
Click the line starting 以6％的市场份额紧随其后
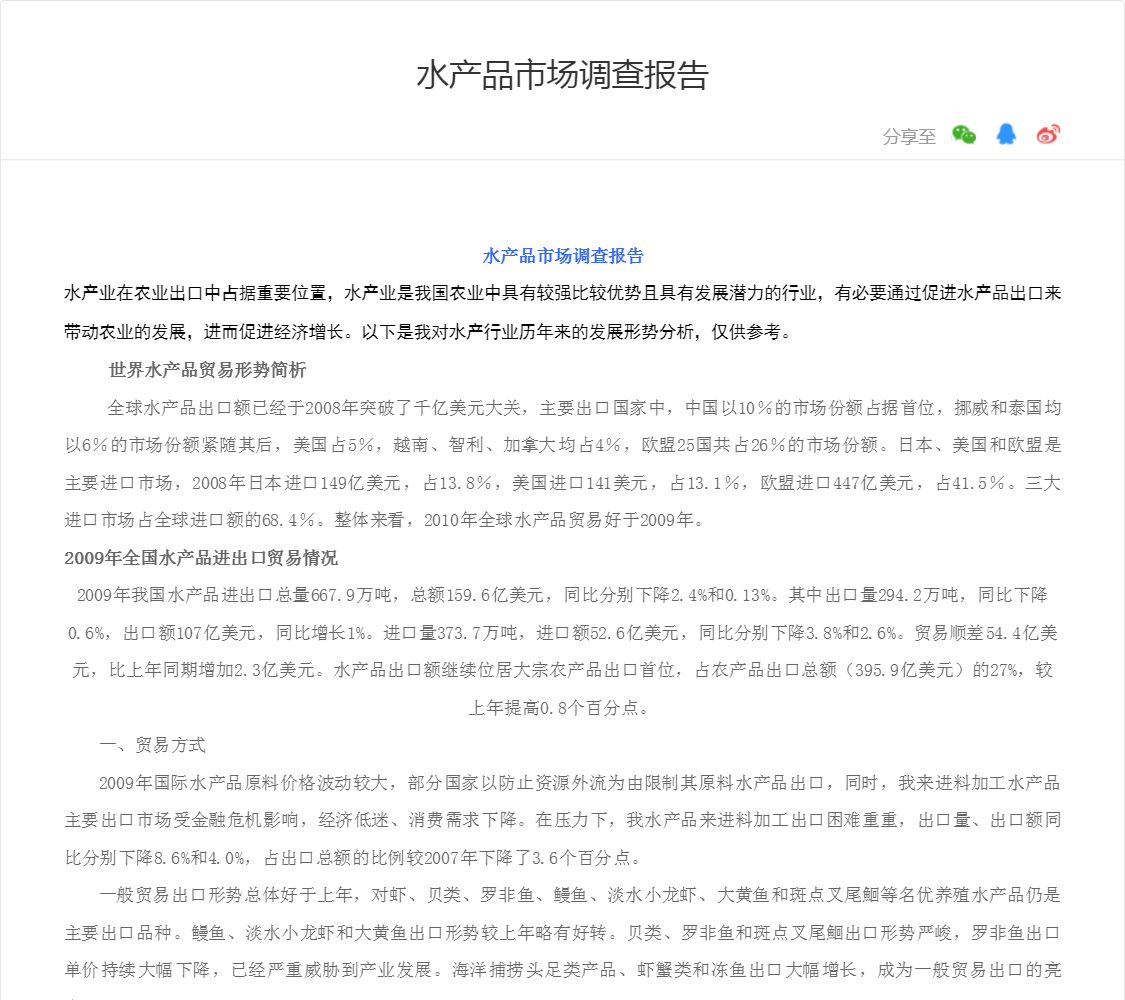click(x=562, y=445)
